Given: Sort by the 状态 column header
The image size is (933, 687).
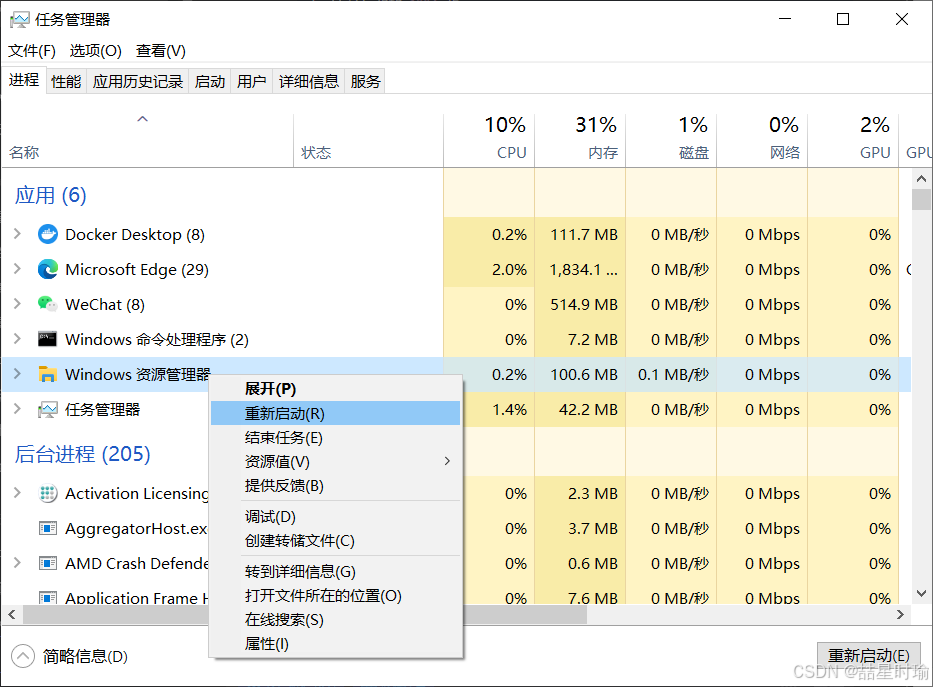Looking at the screenshot, I should (368, 141).
